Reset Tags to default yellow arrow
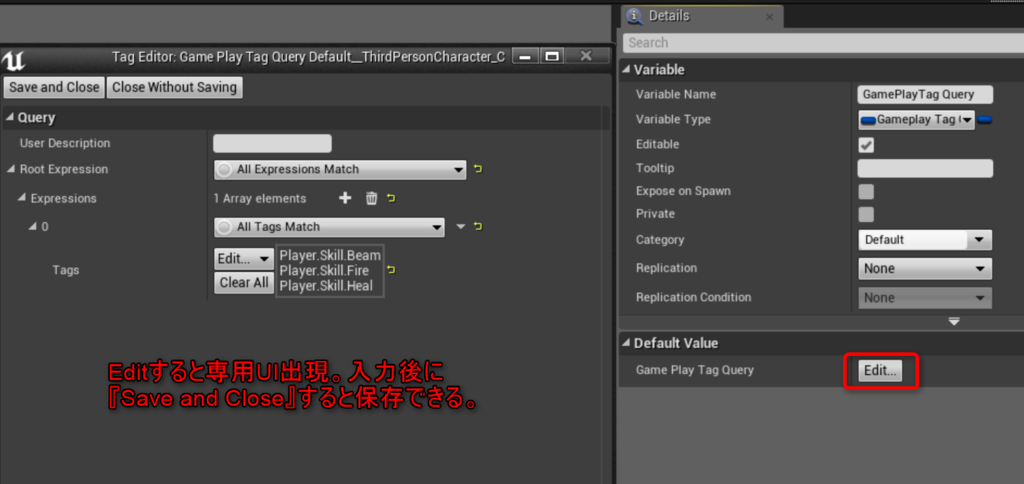1024x484 pixels. [x=392, y=270]
